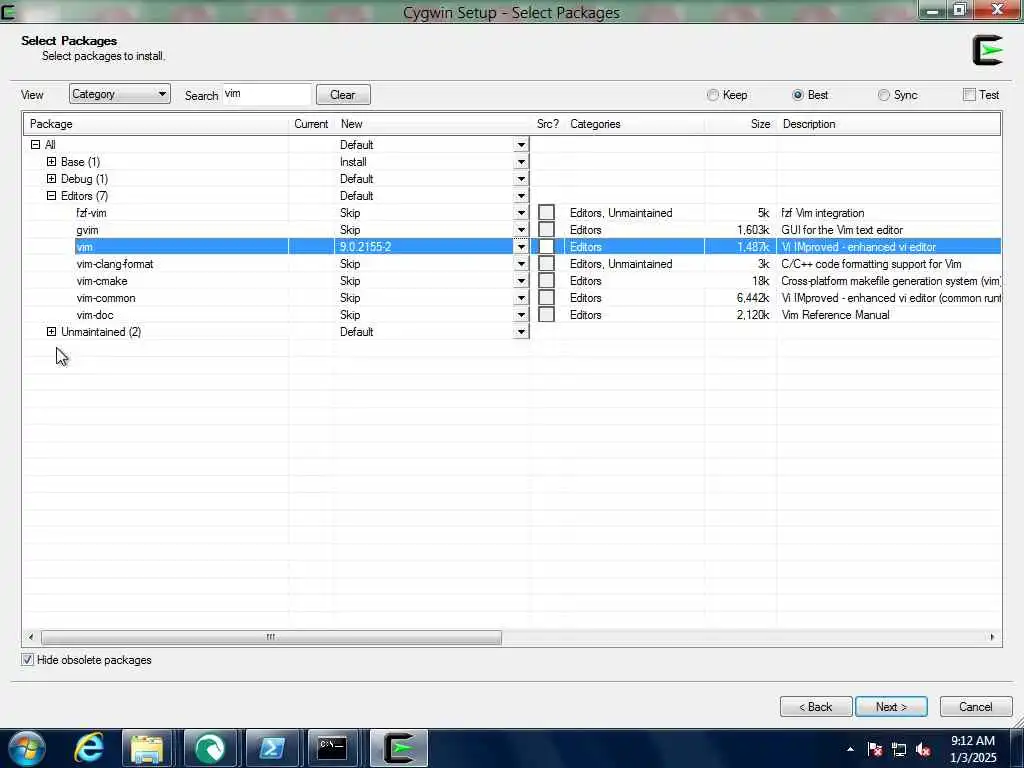
Task: Open action dropdown for fzf-vim row
Action: pos(520,213)
